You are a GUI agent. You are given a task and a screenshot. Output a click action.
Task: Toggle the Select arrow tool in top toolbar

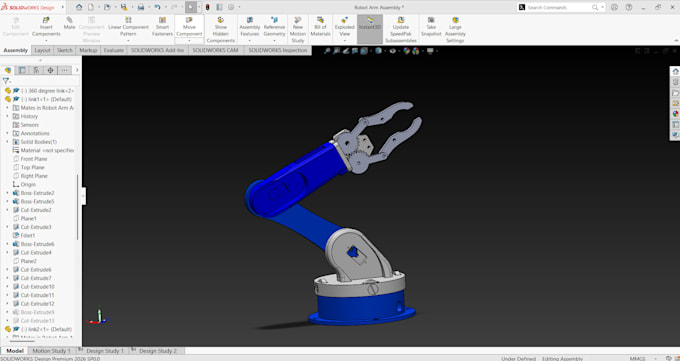click(x=191, y=7)
